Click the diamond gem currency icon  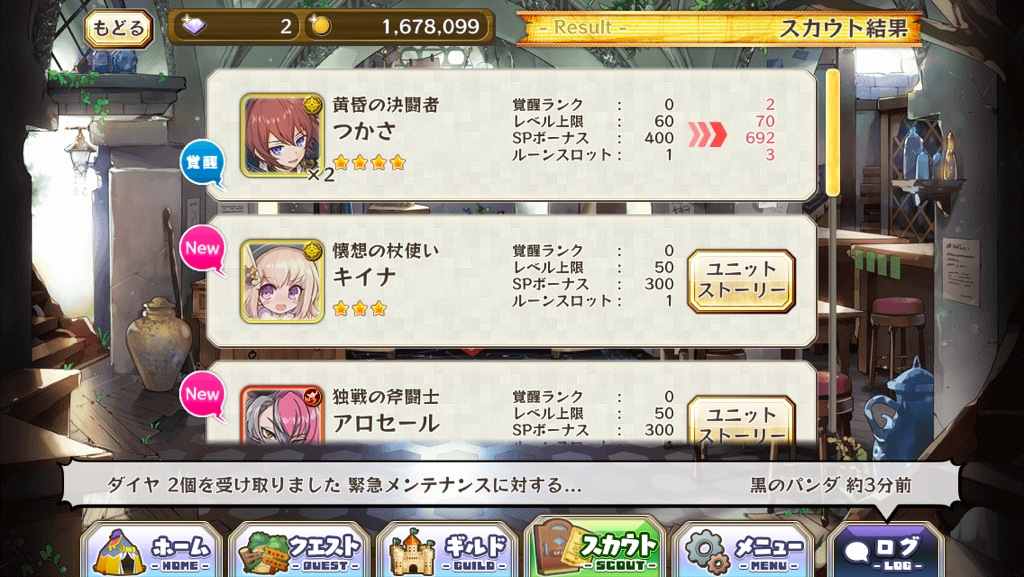coord(193,27)
